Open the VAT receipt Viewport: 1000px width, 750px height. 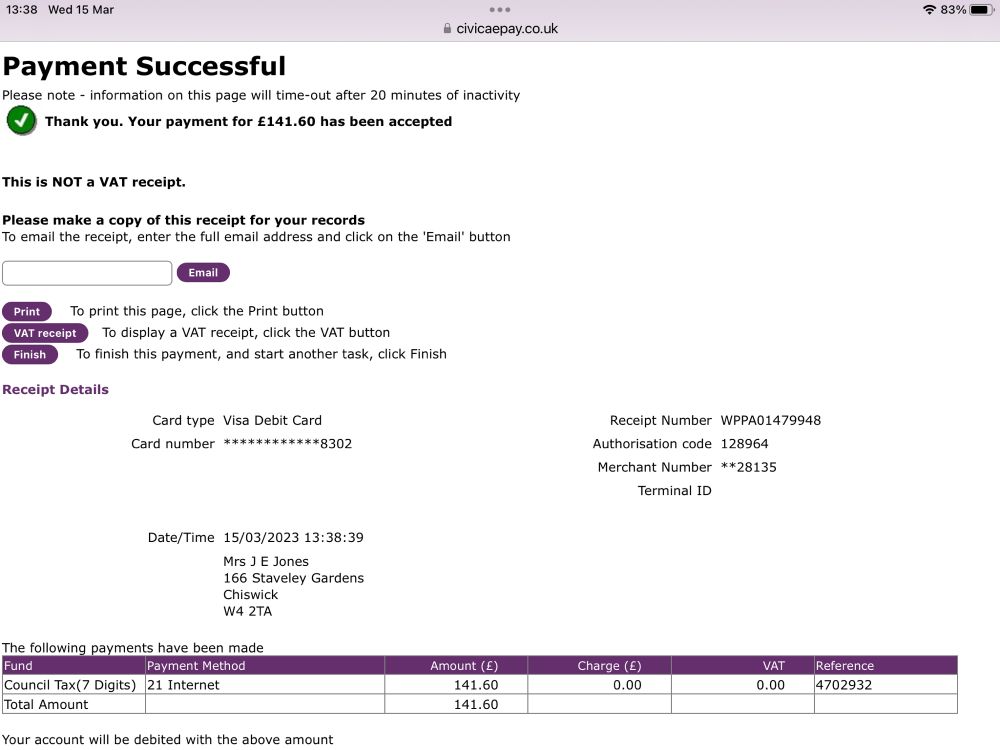(45, 333)
